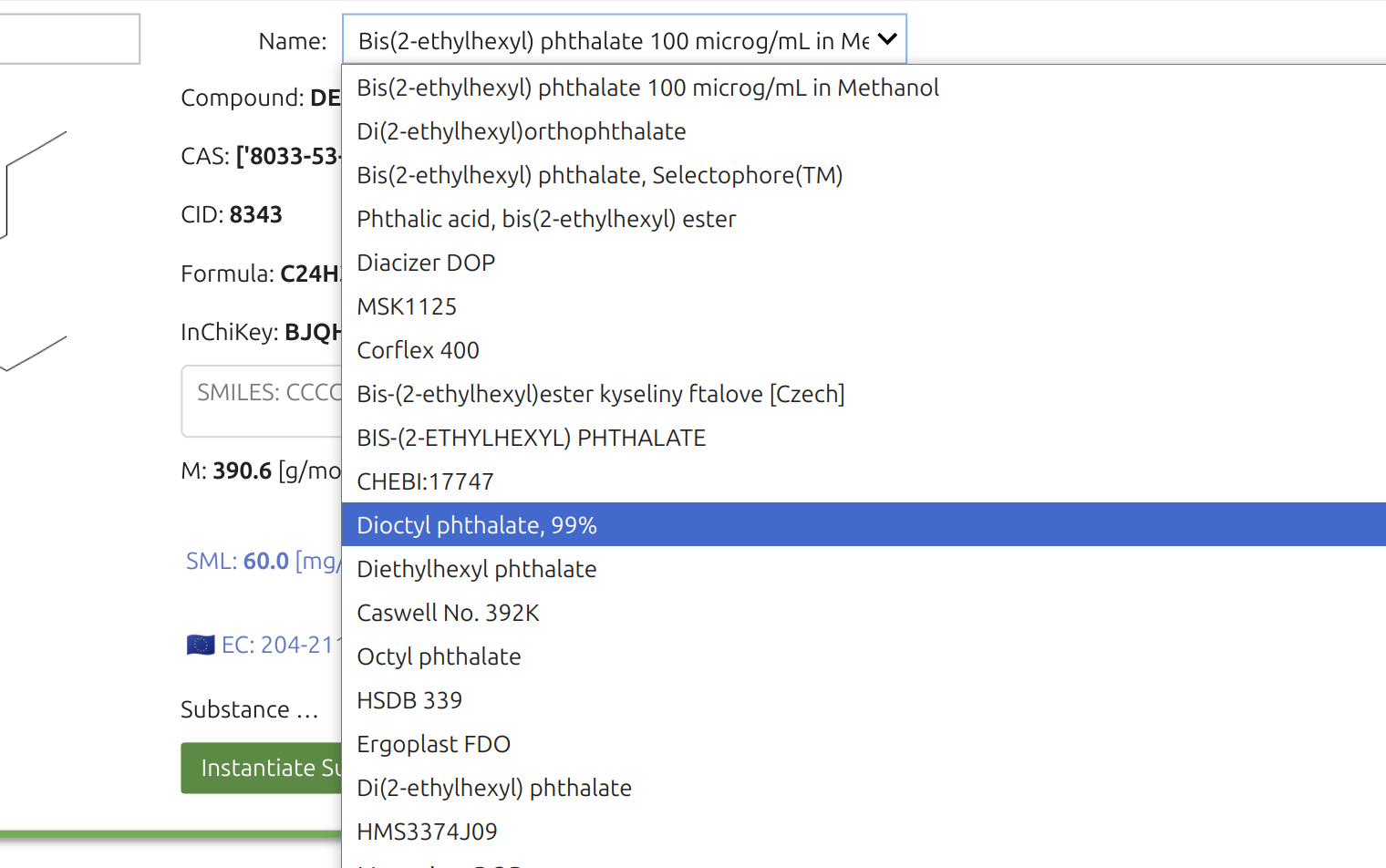Click inside the SMILES text field
The image size is (1386, 868).
[x=262, y=401]
